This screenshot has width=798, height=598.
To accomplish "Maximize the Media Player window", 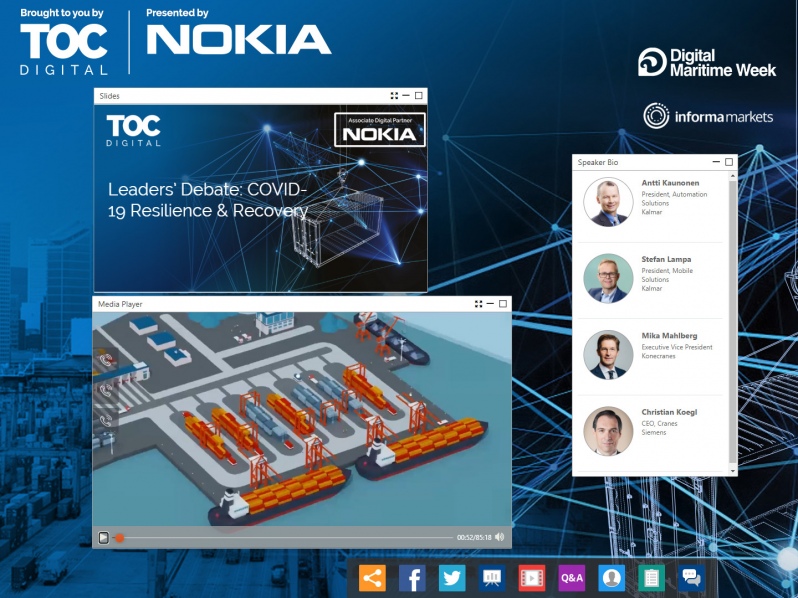I will [503, 304].
